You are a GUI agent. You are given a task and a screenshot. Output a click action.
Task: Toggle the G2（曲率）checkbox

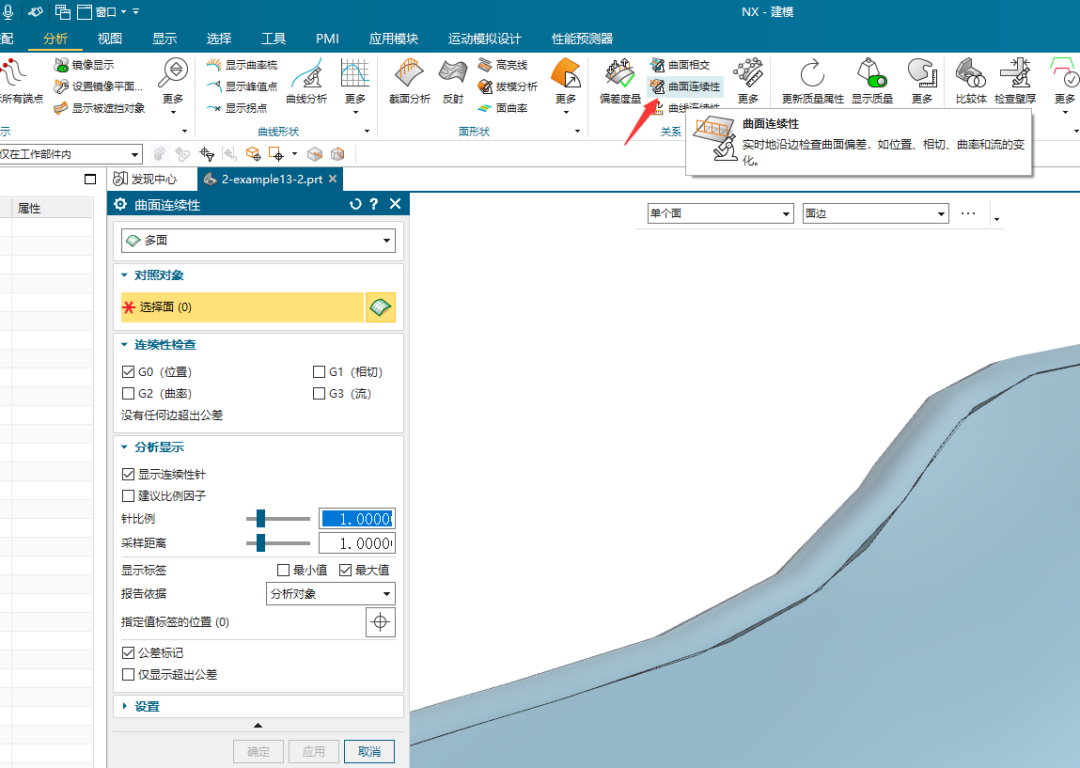128,394
